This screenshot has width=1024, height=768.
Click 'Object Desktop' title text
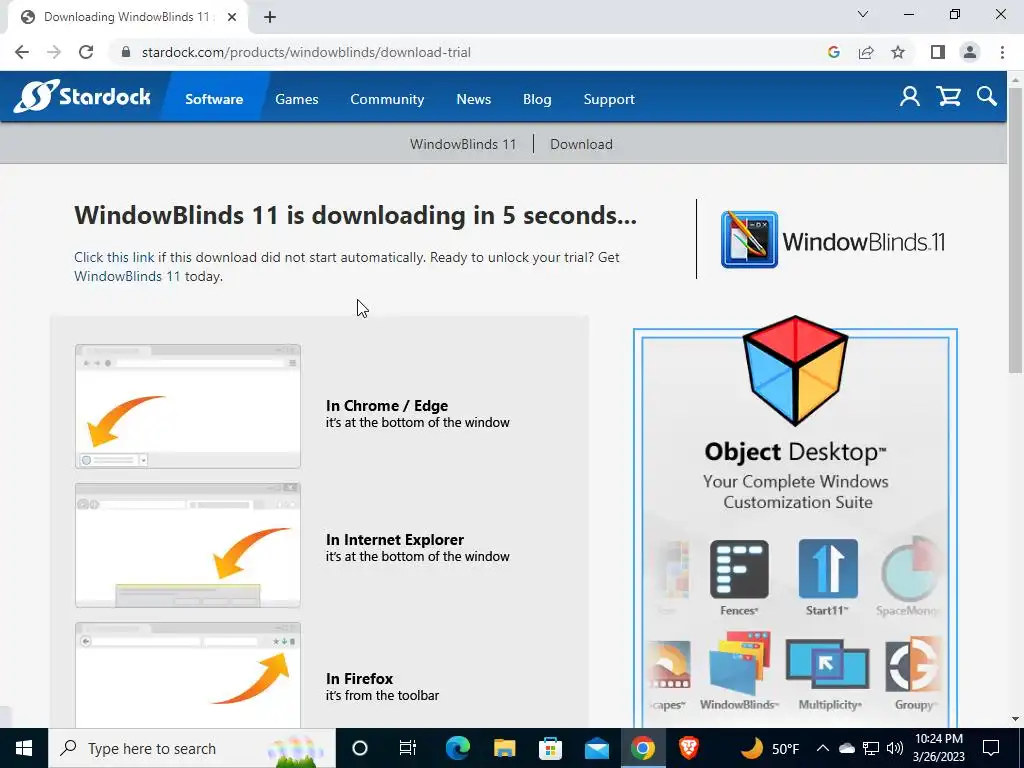click(x=795, y=452)
